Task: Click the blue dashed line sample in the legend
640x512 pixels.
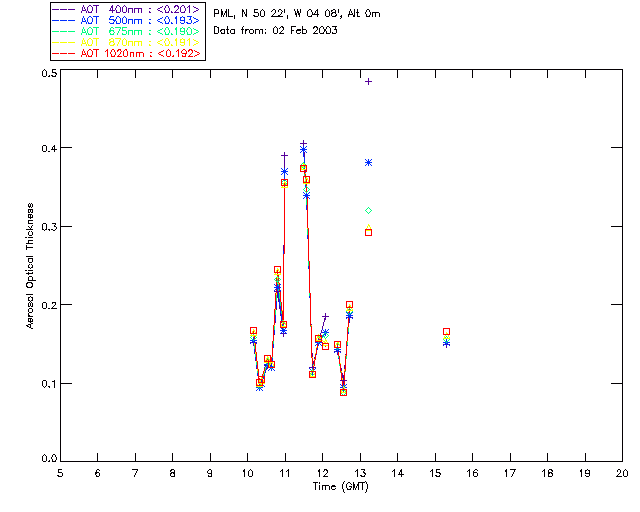Action: point(64,20)
